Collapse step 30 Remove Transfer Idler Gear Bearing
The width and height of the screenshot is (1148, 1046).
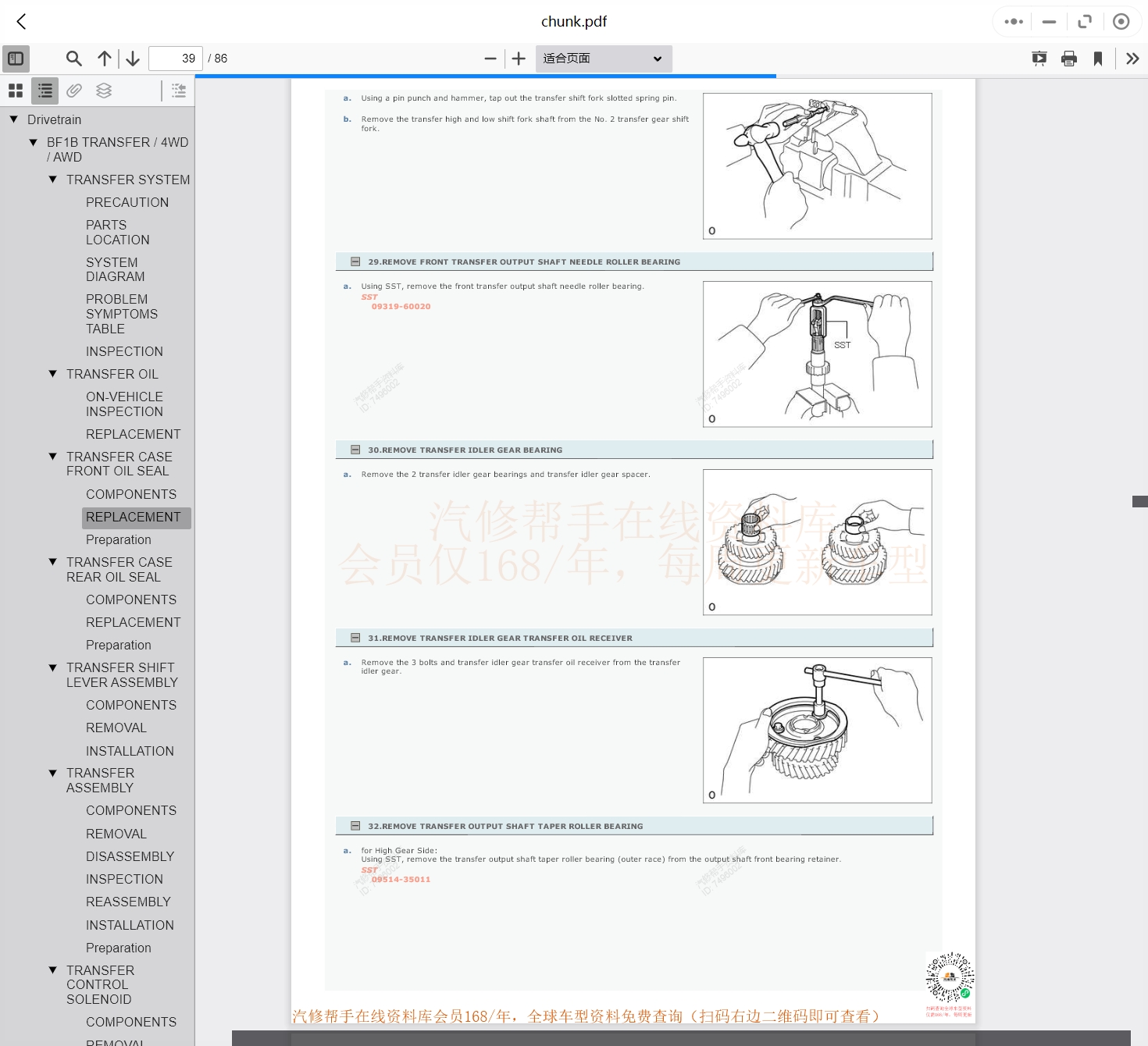[355, 450]
